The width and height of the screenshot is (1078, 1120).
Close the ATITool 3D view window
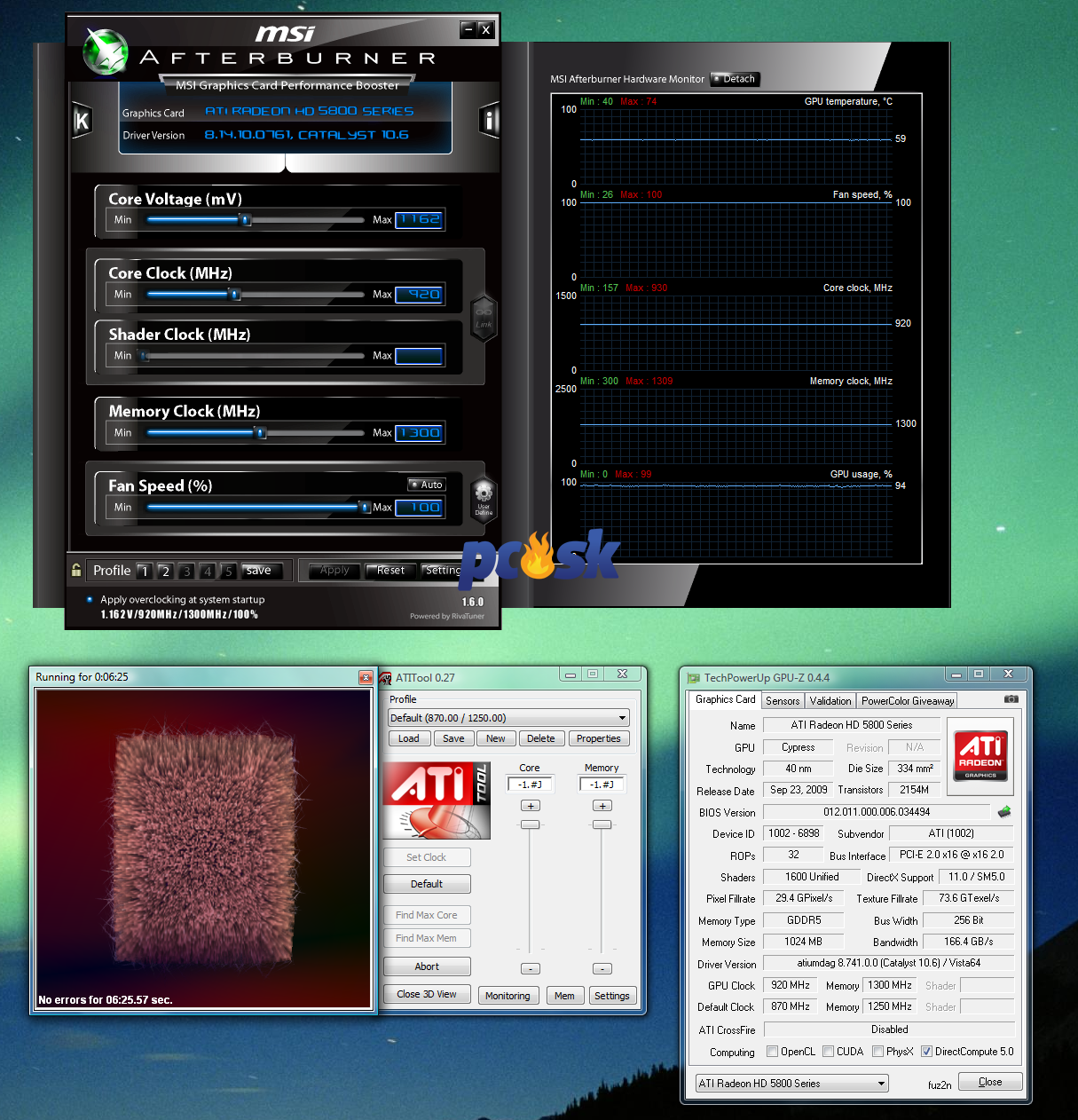tap(366, 677)
